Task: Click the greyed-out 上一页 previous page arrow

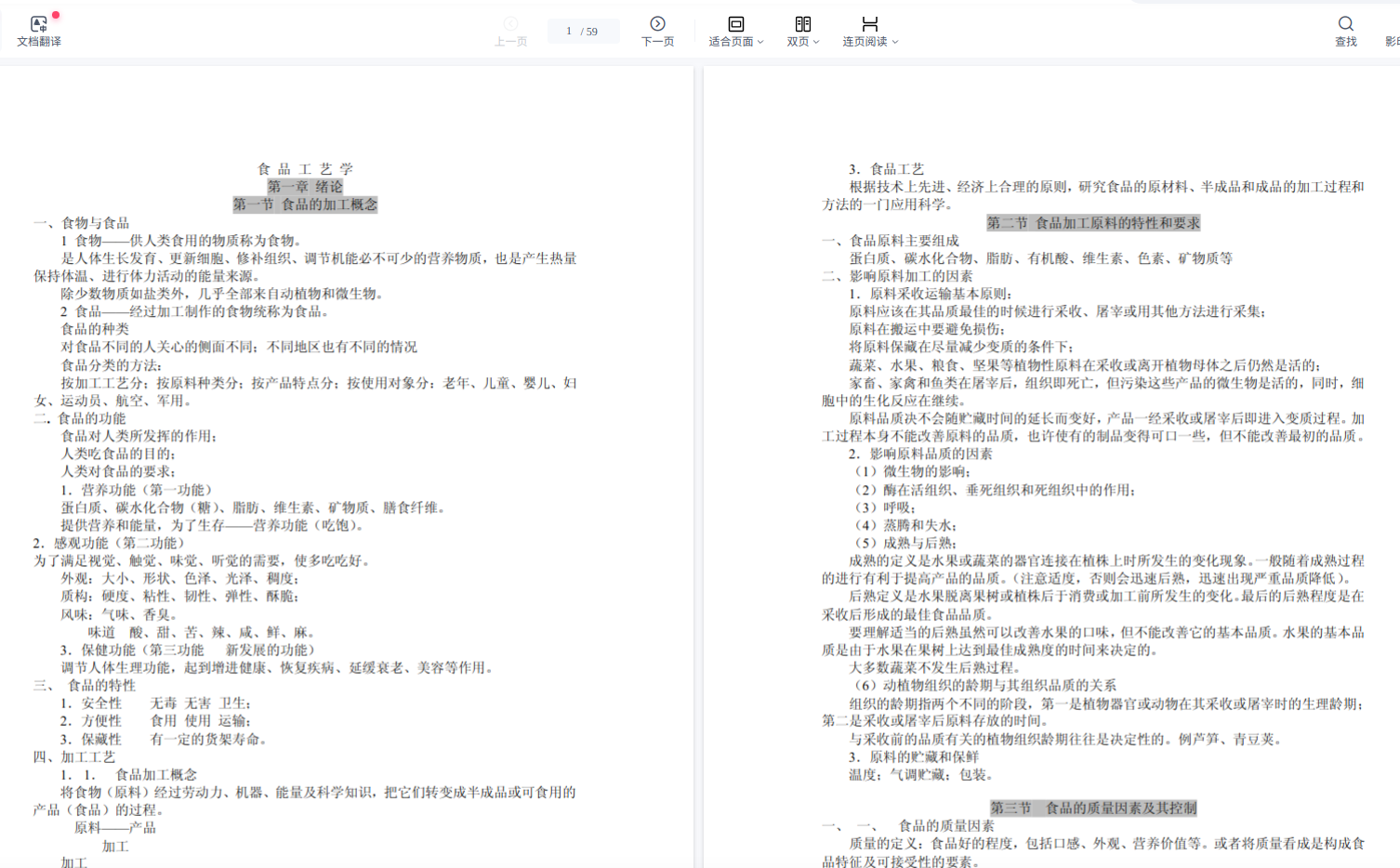Action: [x=510, y=23]
